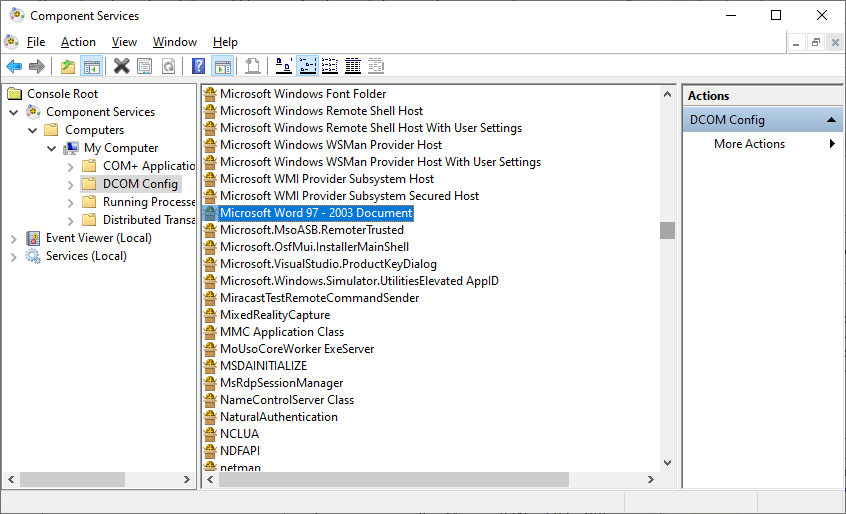Click the MsRdpSessionManager package icon
The image size is (846, 514).
(210, 382)
